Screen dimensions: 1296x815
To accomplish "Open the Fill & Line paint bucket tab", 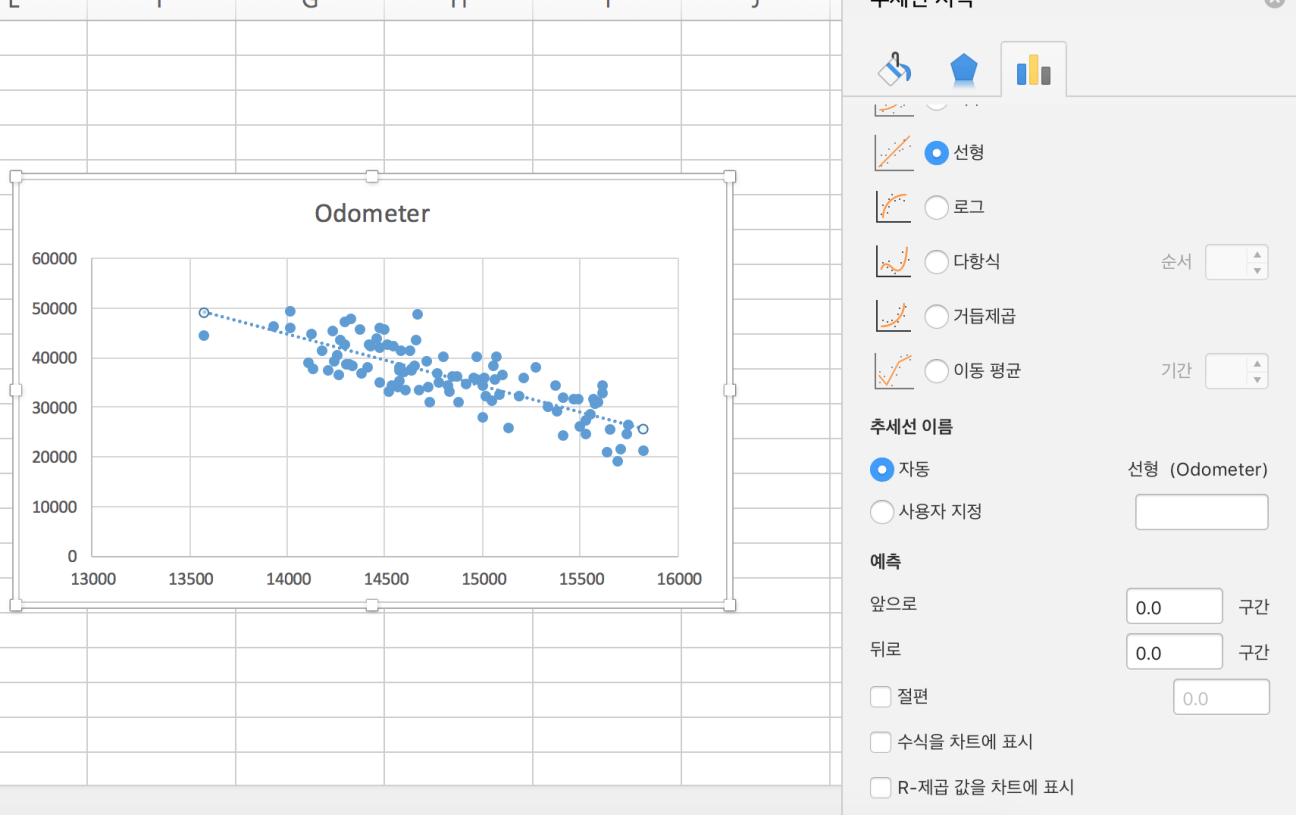I will (x=894, y=70).
